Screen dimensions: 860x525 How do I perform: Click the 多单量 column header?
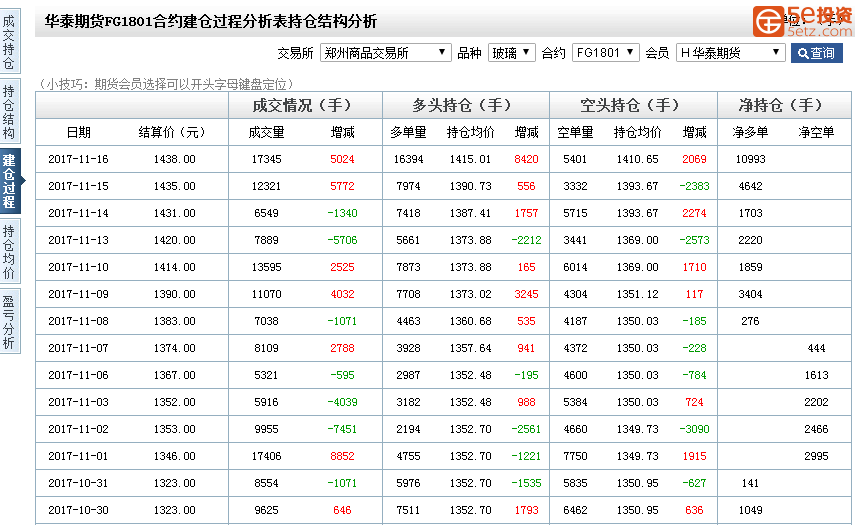pyautogui.click(x=408, y=132)
